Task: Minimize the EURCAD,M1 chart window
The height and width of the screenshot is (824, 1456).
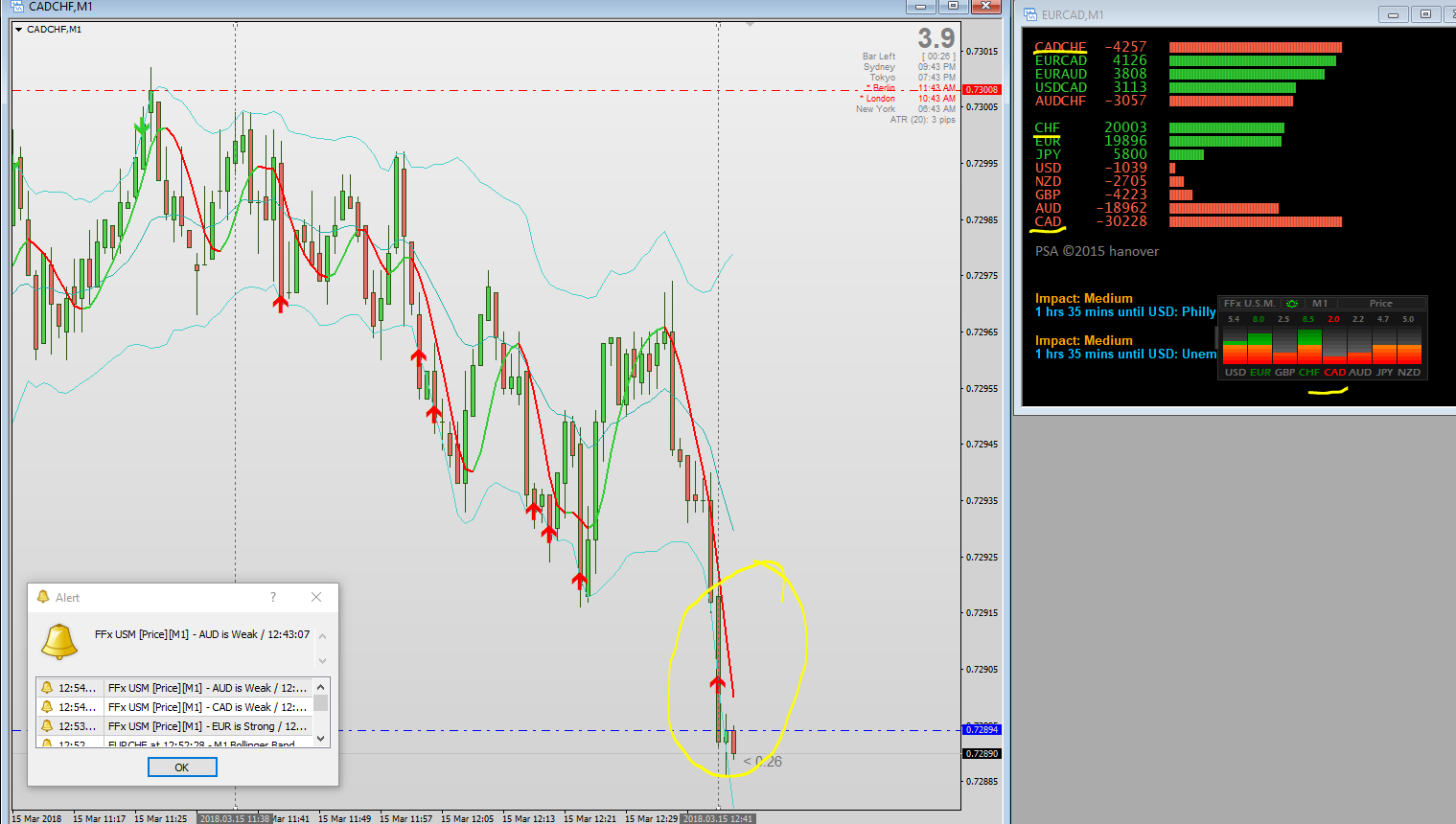Action: (1393, 14)
